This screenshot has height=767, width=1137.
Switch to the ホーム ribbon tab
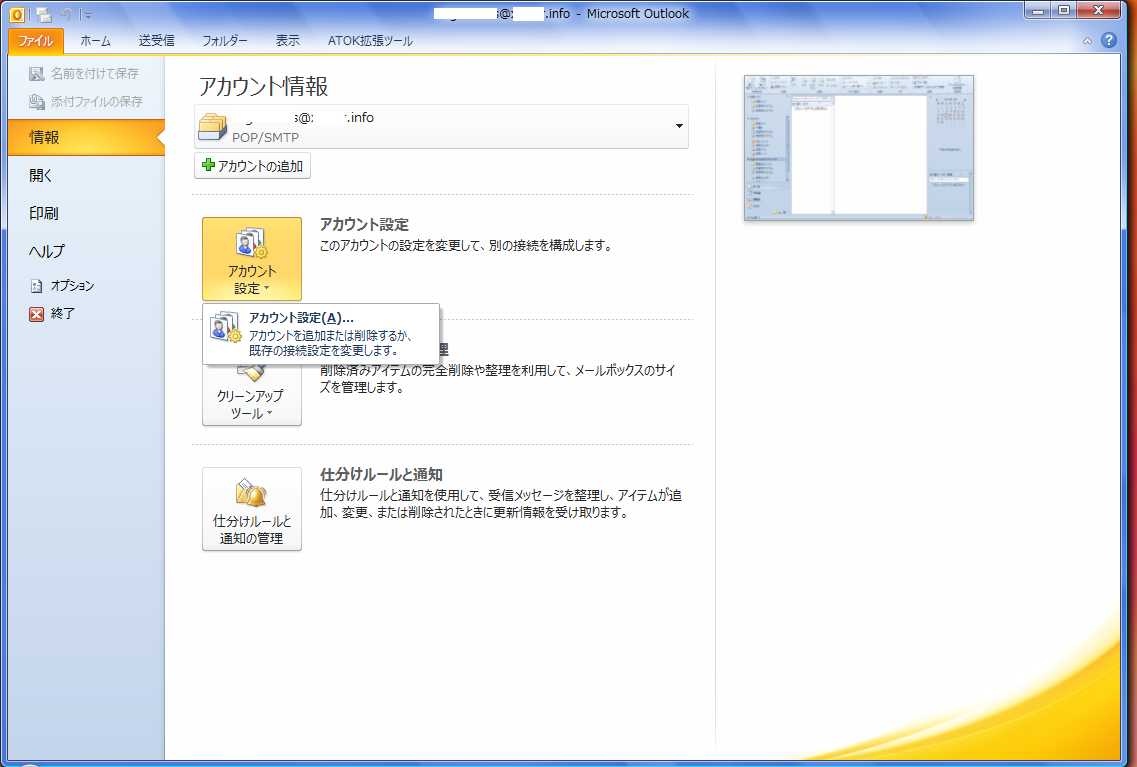[95, 41]
